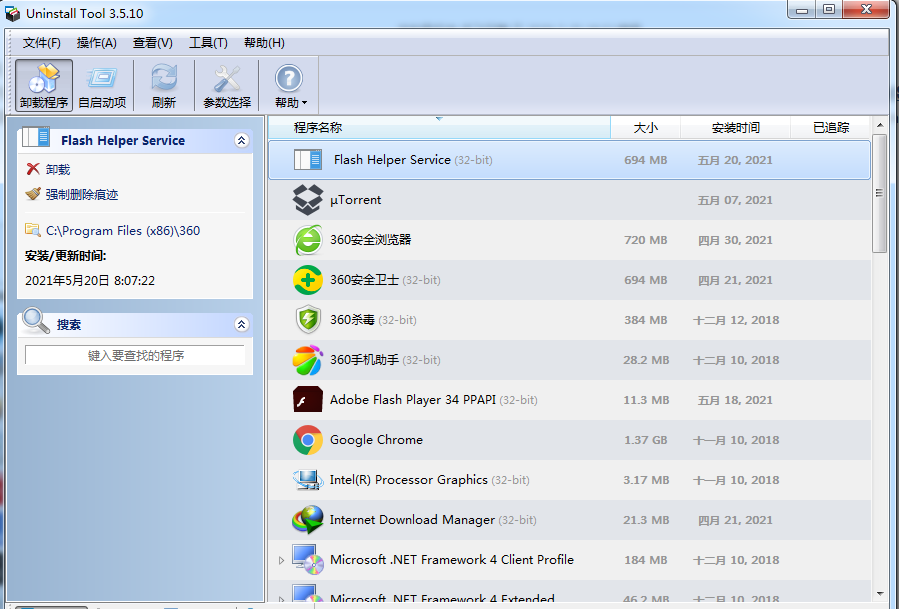Sort the list by 程序名称 column header

pos(439,127)
